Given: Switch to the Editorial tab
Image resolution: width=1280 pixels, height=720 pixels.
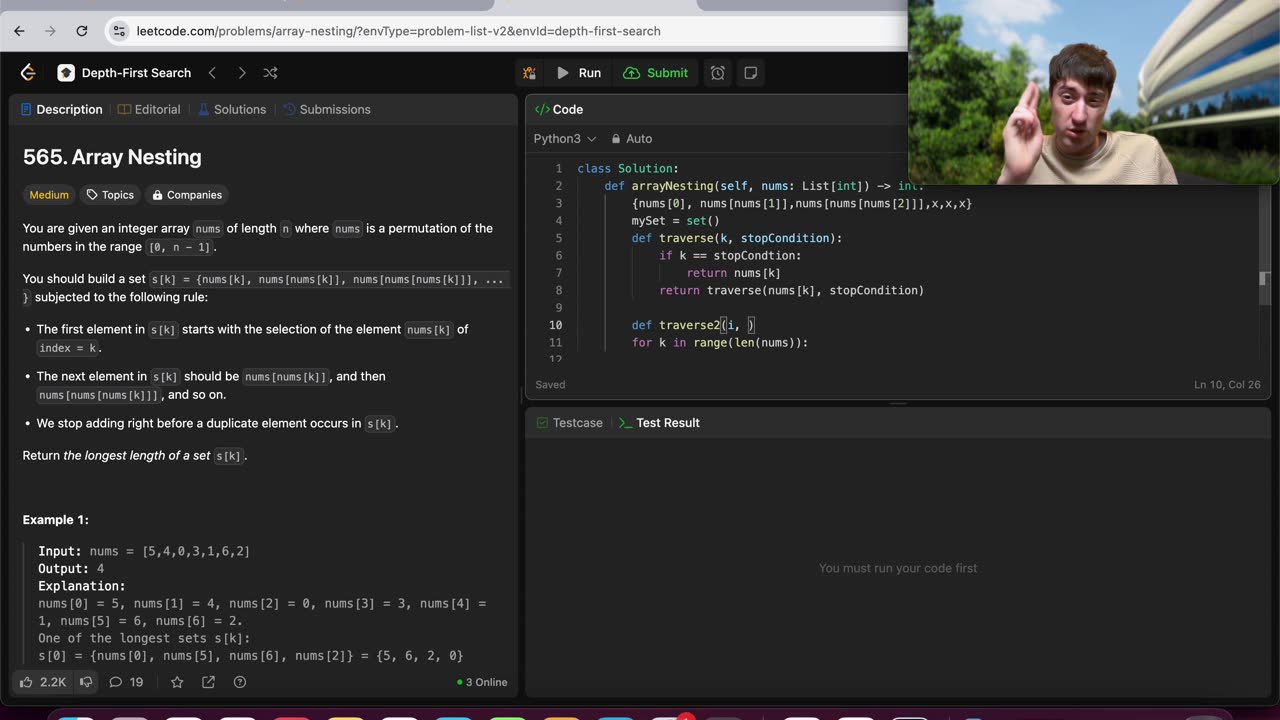Looking at the screenshot, I should click(149, 110).
